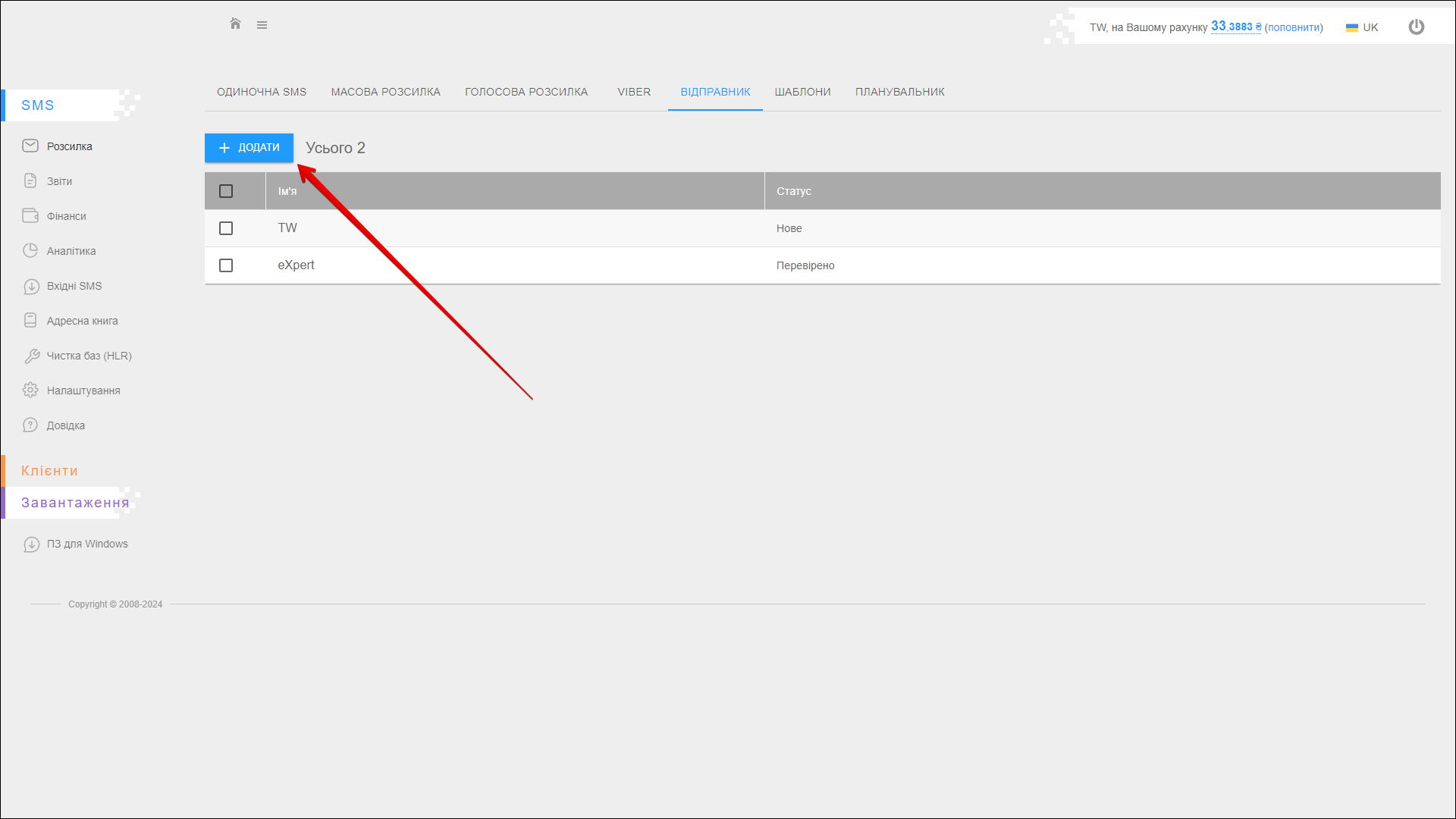Open Фінанси wallet icon
The height and width of the screenshot is (819, 1456).
[30, 215]
